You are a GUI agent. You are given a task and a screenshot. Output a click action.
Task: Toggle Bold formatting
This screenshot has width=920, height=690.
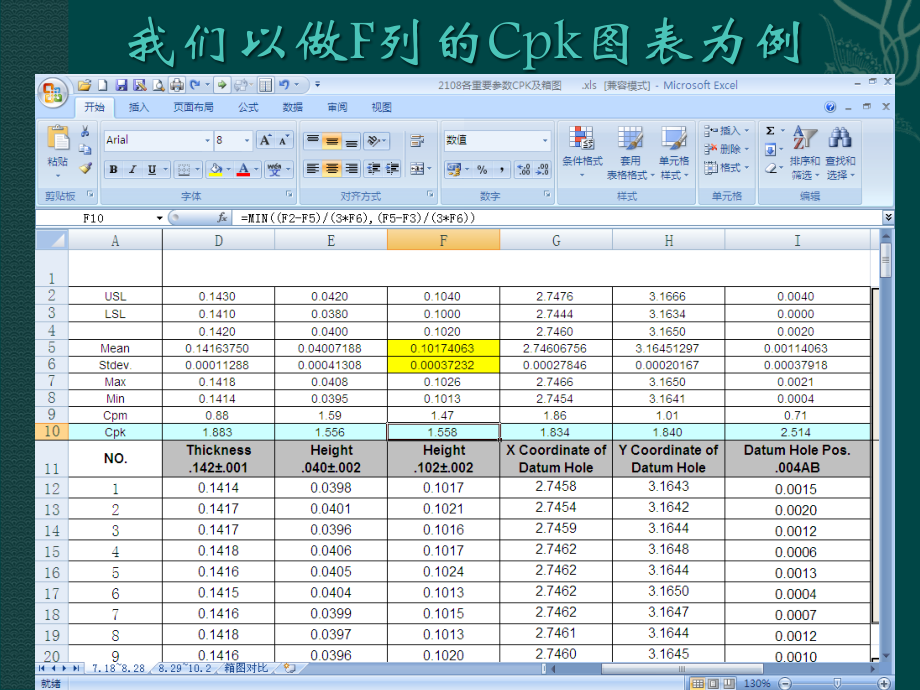coord(113,170)
